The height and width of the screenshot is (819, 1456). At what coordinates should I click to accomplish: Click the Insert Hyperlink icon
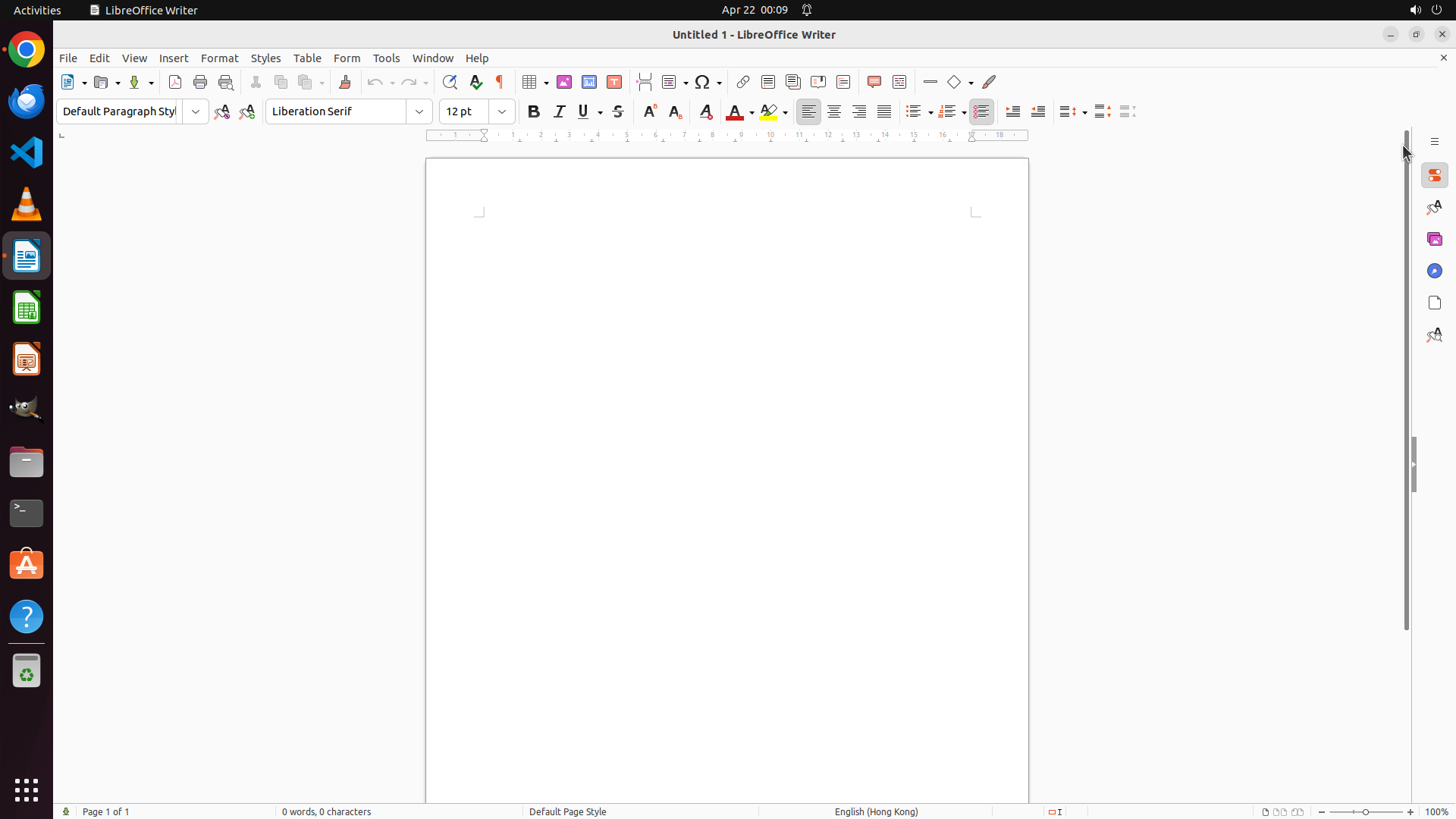[743, 82]
